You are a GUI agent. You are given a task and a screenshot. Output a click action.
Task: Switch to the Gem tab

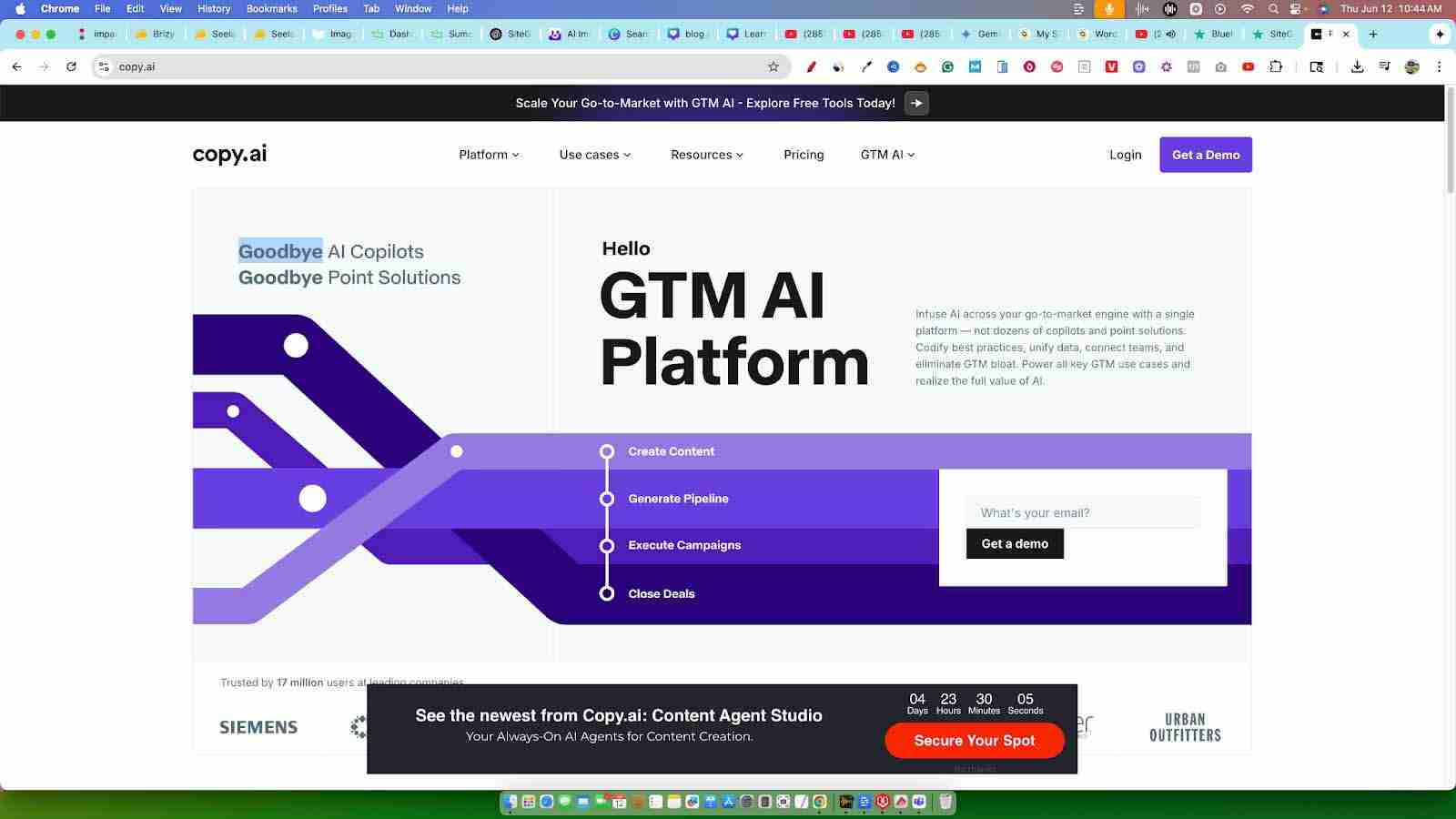[x=981, y=34]
